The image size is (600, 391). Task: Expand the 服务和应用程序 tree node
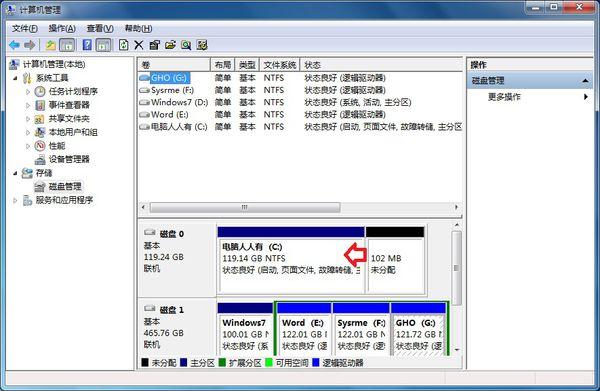[15, 200]
